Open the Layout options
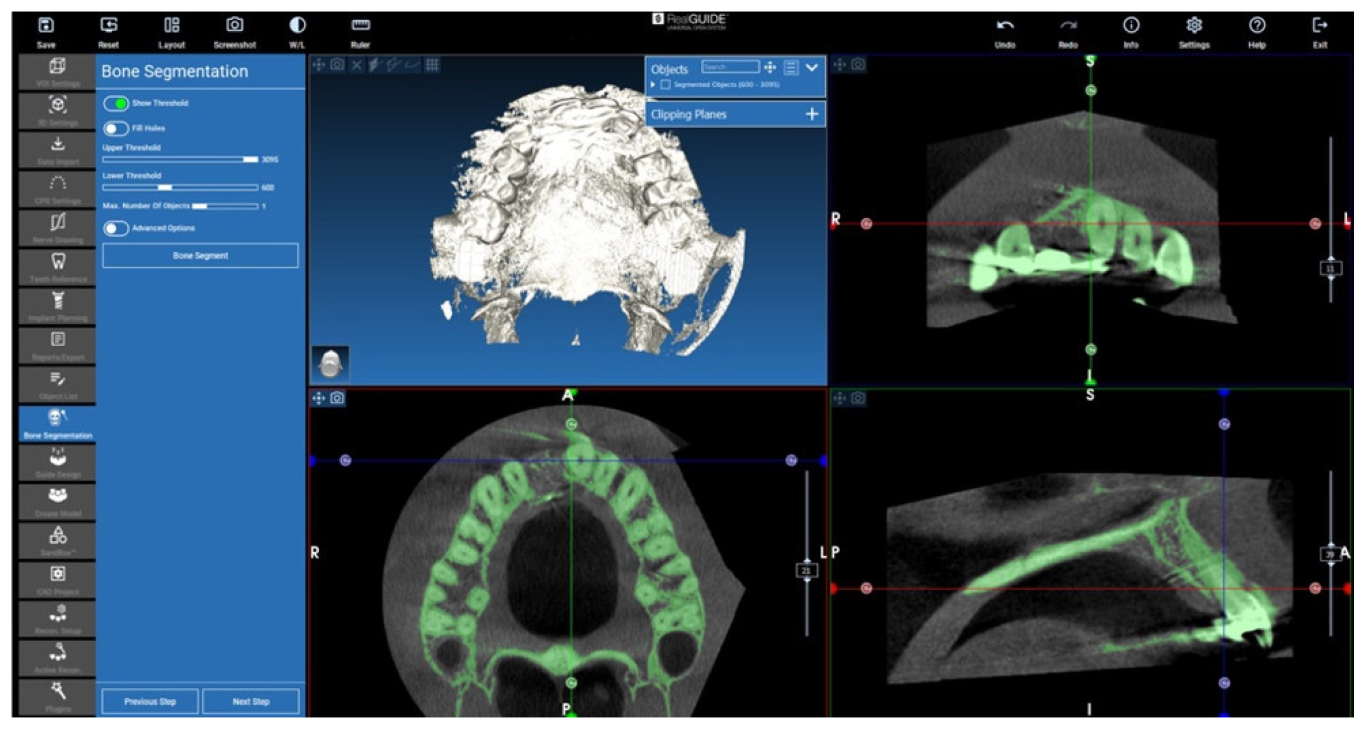1366x729 pixels. pyautogui.click(x=172, y=26)
